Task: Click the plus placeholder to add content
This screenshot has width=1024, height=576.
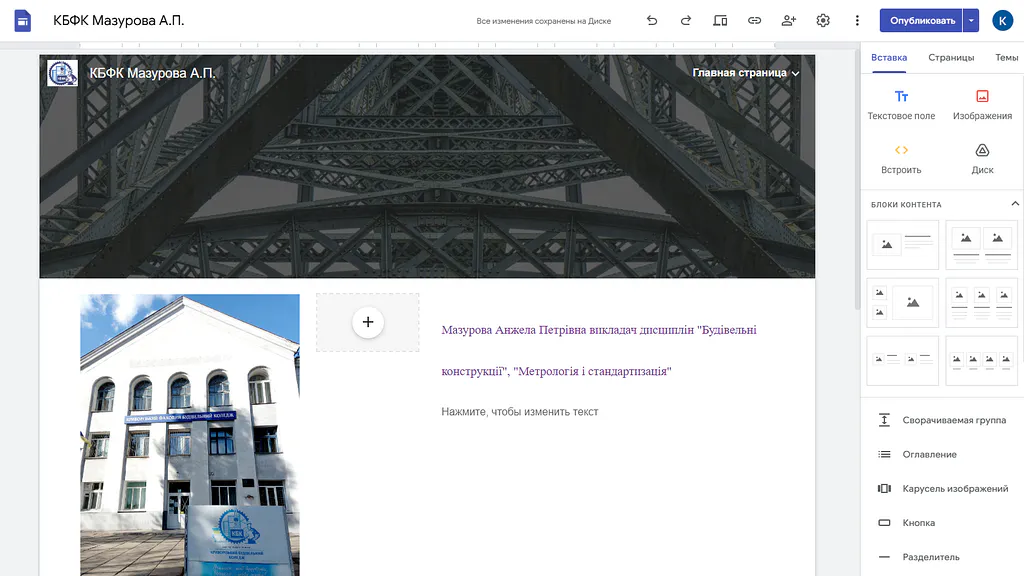Action: (x=368, y=322)
